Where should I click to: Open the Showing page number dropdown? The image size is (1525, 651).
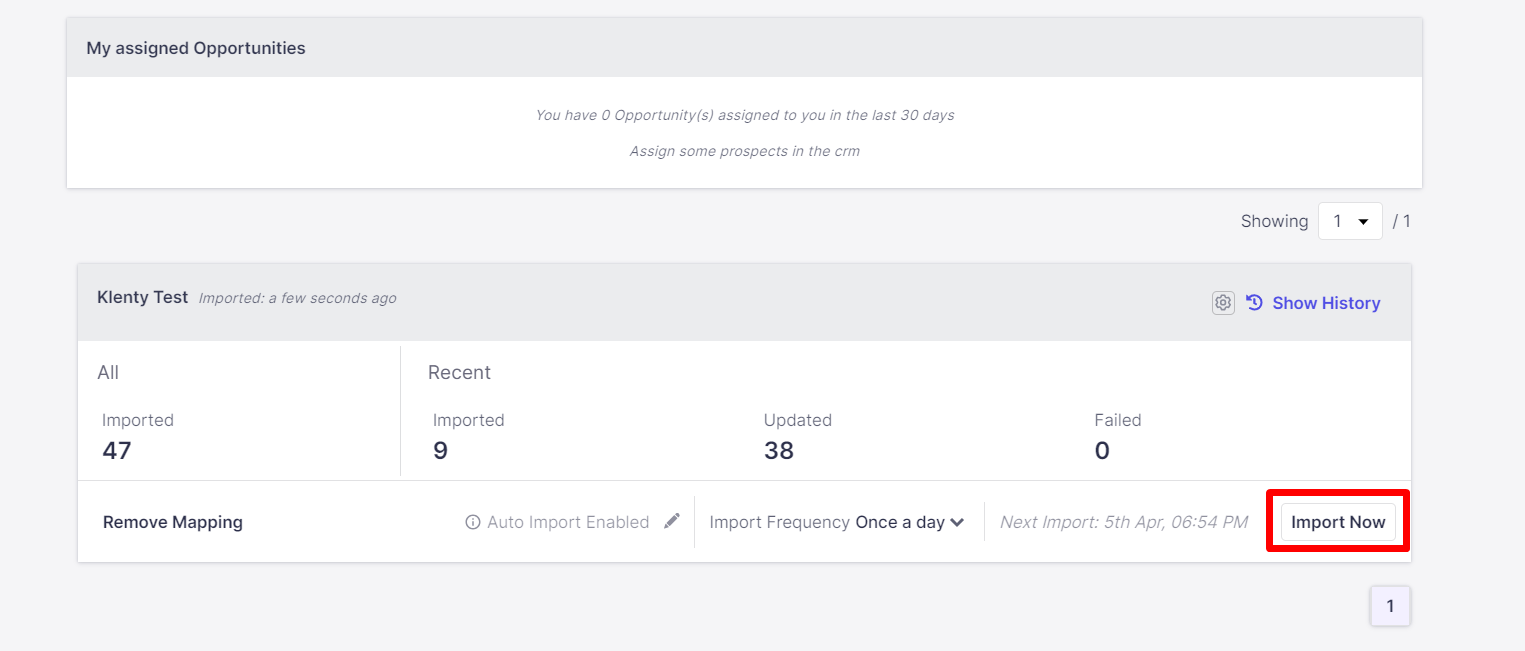[1349, 221]
